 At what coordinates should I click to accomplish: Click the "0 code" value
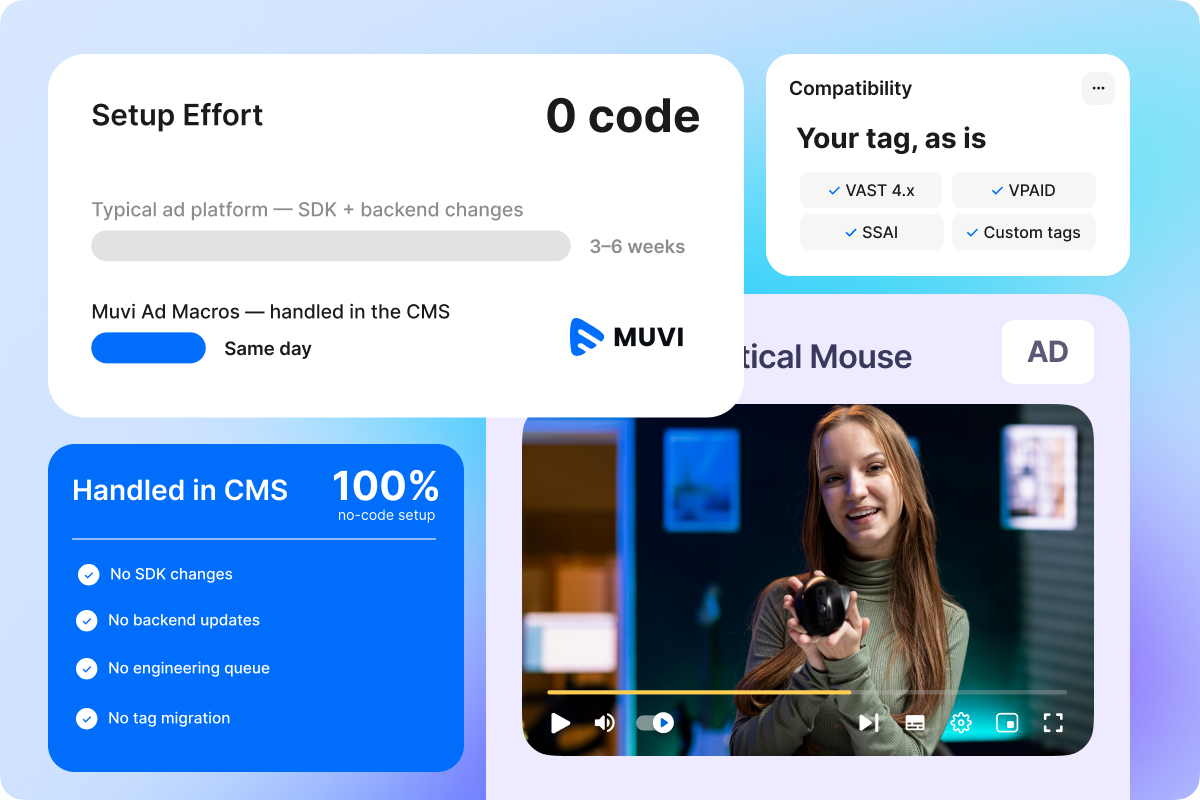(x=623, y=116)
